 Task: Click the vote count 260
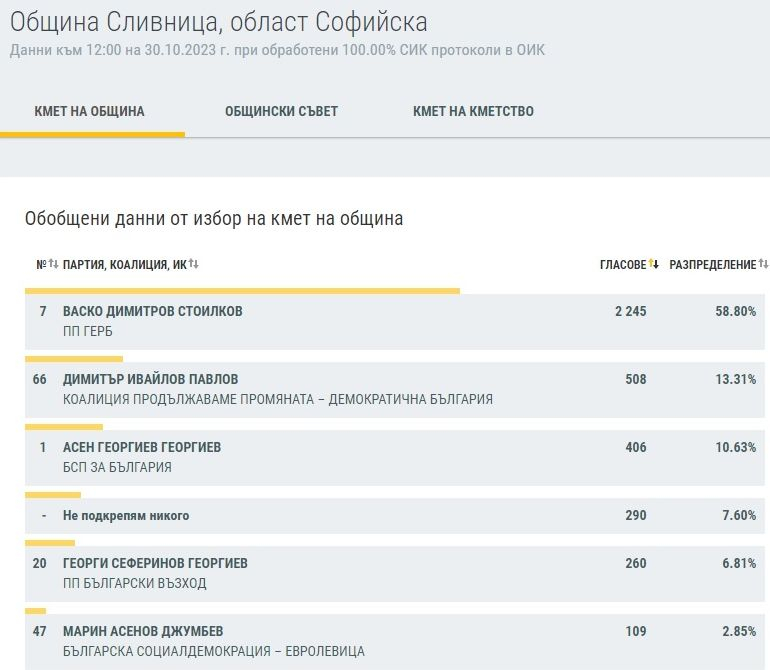tap(636, 563)
